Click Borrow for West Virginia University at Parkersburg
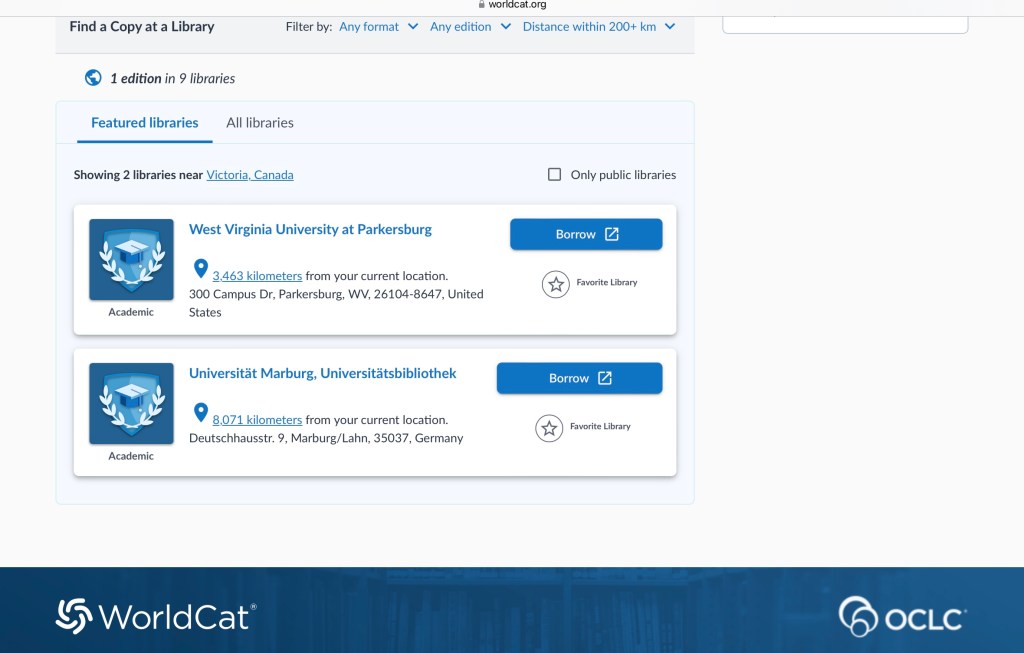This screenshot has width=1024, height=653. click(x=586, y=233)
